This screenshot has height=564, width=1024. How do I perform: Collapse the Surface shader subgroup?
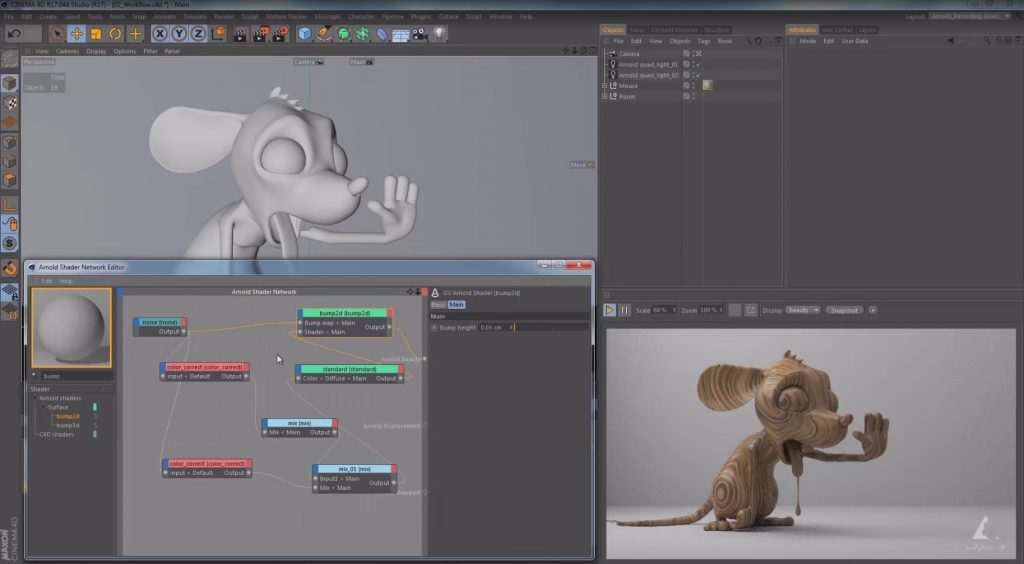tap(44, 407)
